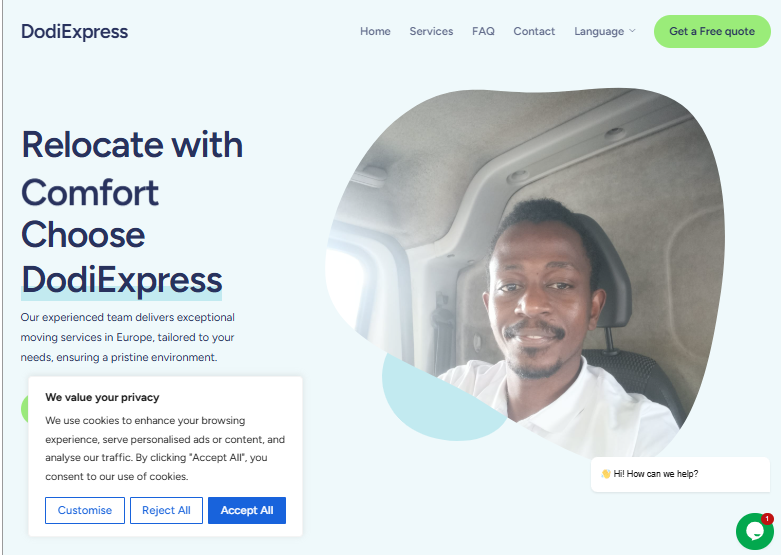
Task: Choose Customise in cookie banner
Action: coord(85,510)
